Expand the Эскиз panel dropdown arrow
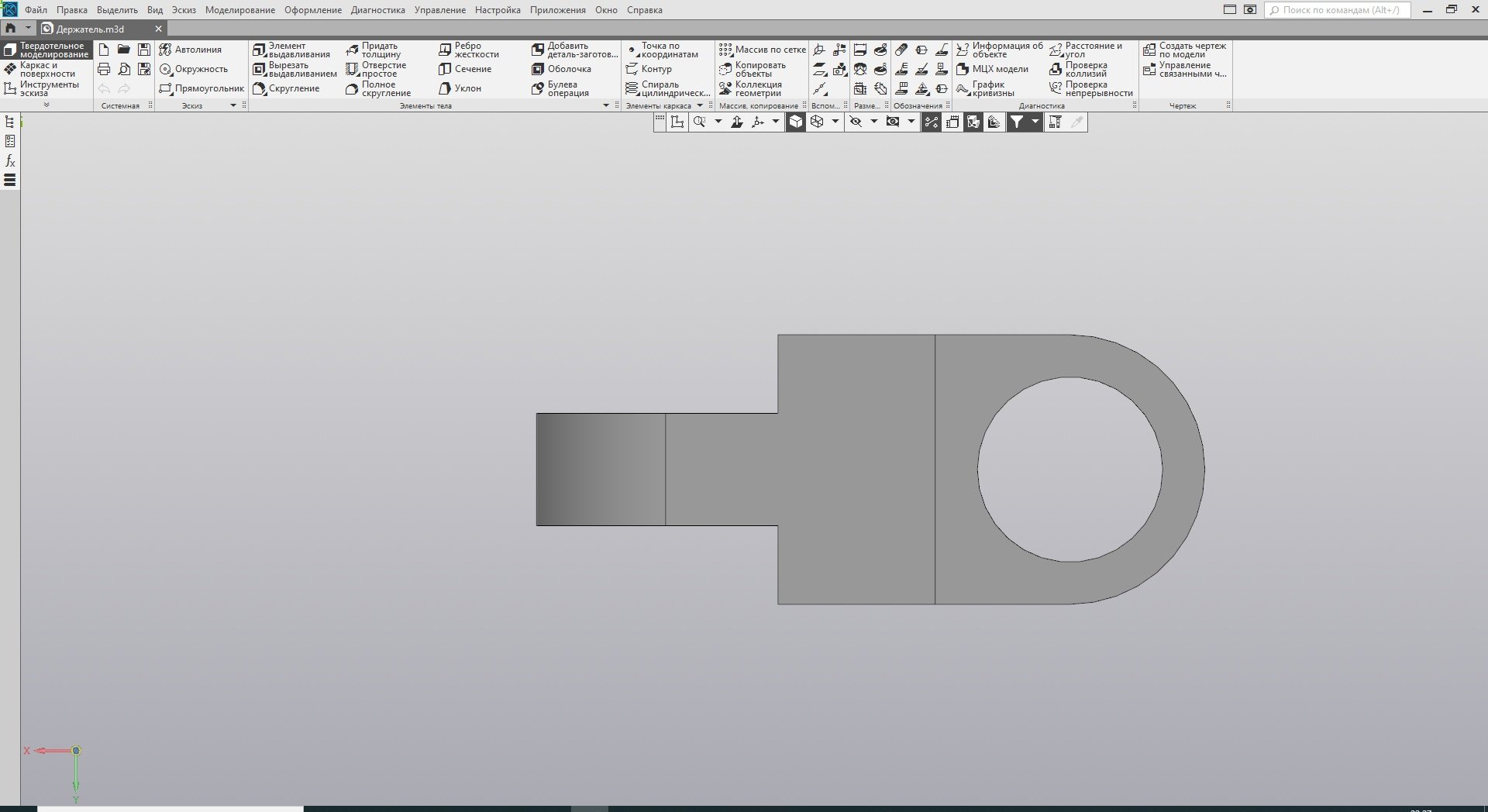Viewport: 1488px width, 812px height. click(232, 105)
